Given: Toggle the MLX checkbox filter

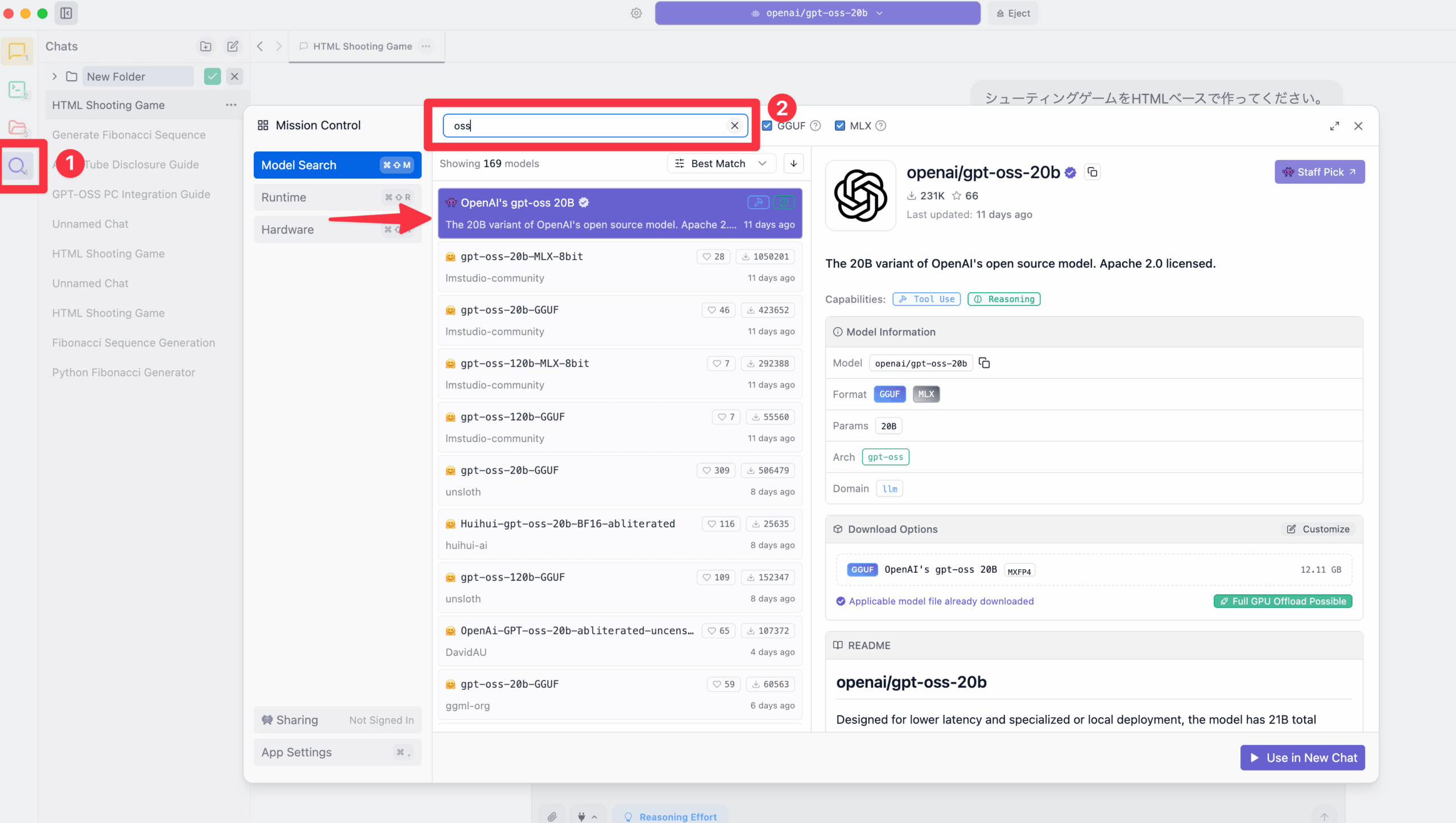Looking at the screenshot, I should [839, 126].
